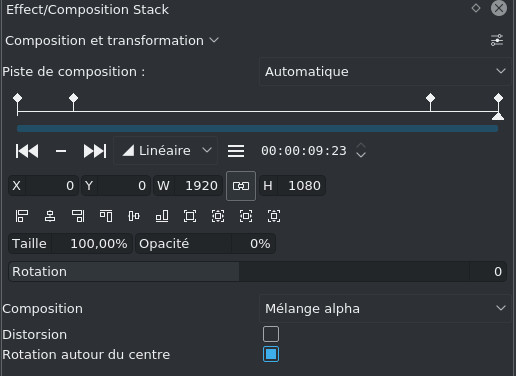The image size is (516, 376).
Task: Expand Composition et transformation selector
Action: tap(112, 41)
